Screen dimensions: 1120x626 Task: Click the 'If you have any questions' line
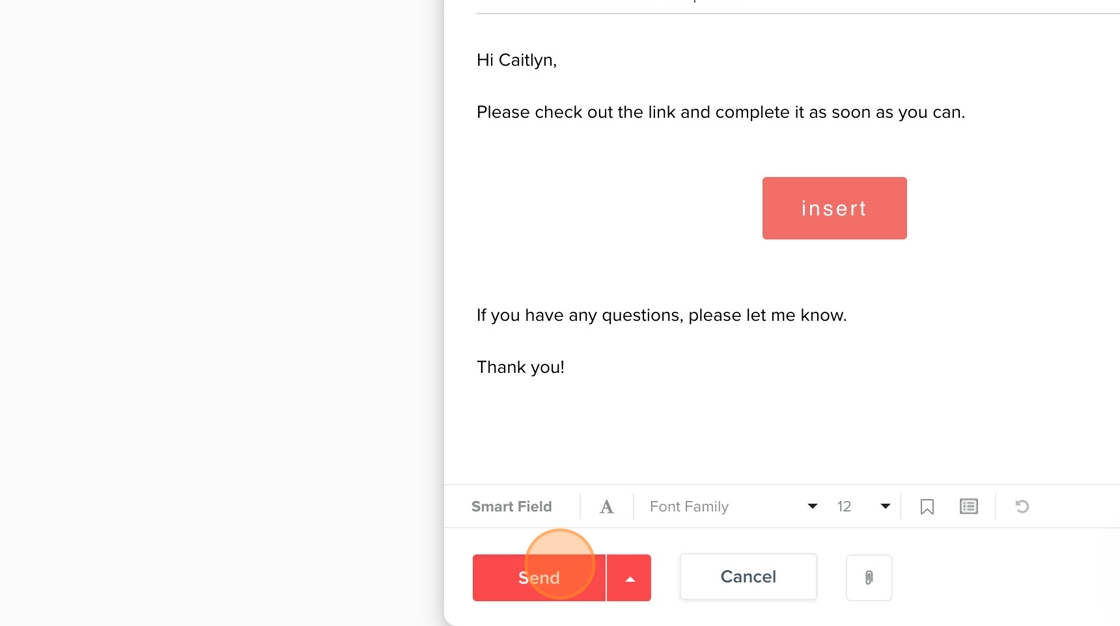[661, 315]
